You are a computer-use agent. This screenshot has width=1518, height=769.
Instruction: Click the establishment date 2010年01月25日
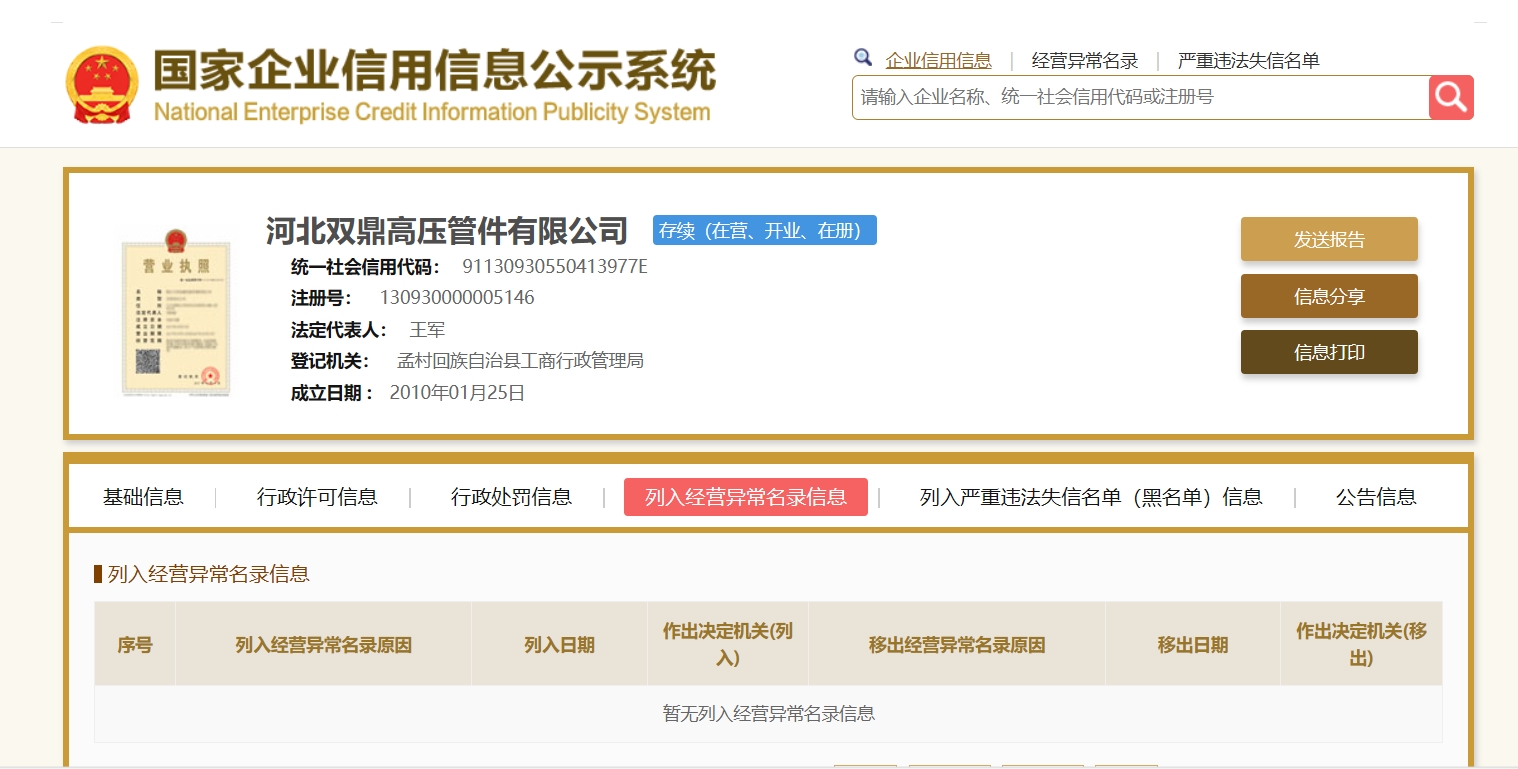[x=457, y=392]
